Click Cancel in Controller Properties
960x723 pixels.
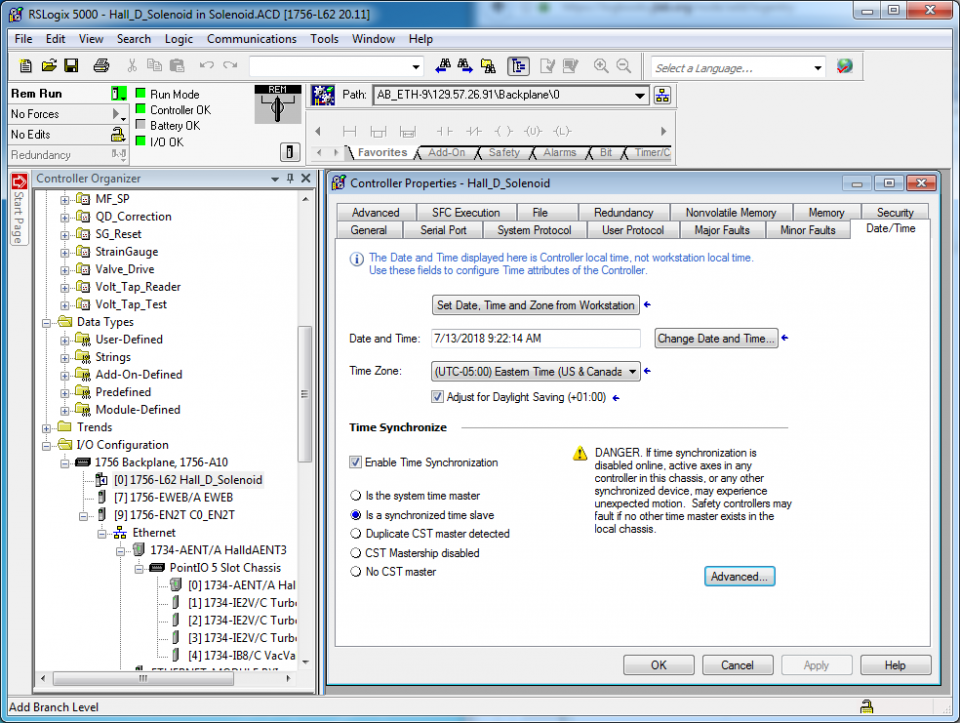[x=737, y=665]
